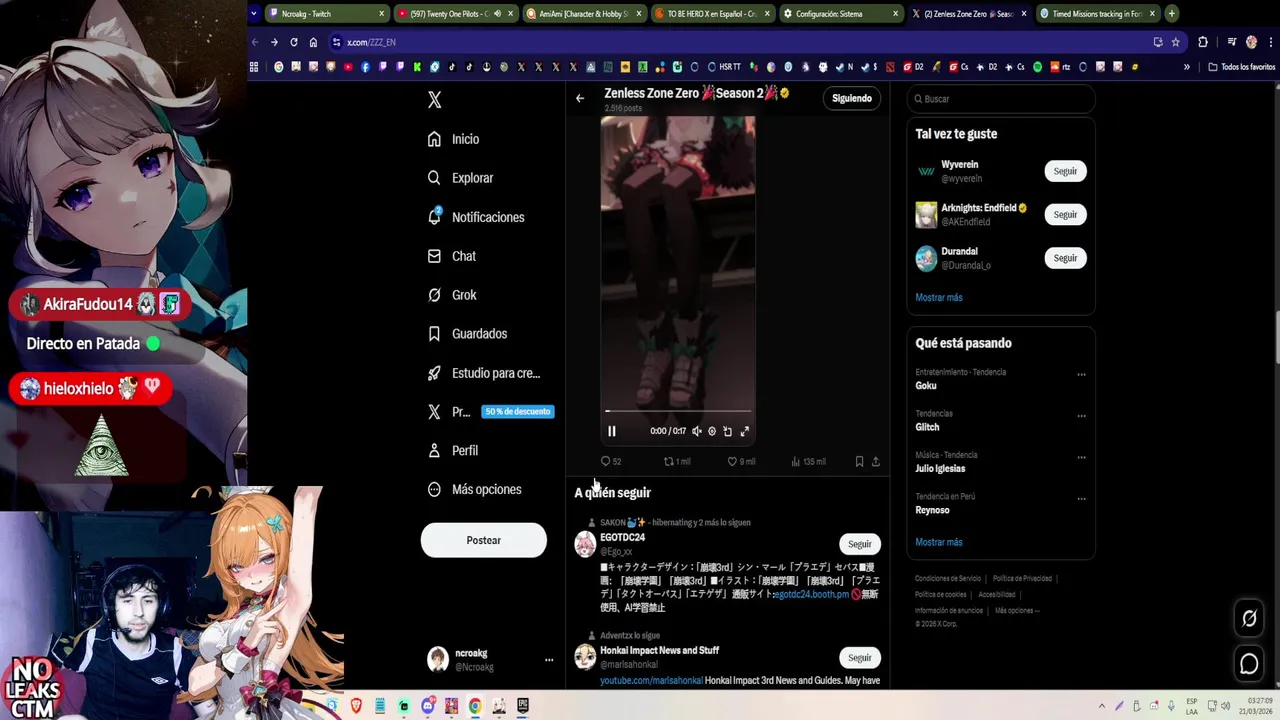The image size is (1280, 720).
Task: Open egotdc24.booth.pm link
Action: pos(811,594)
